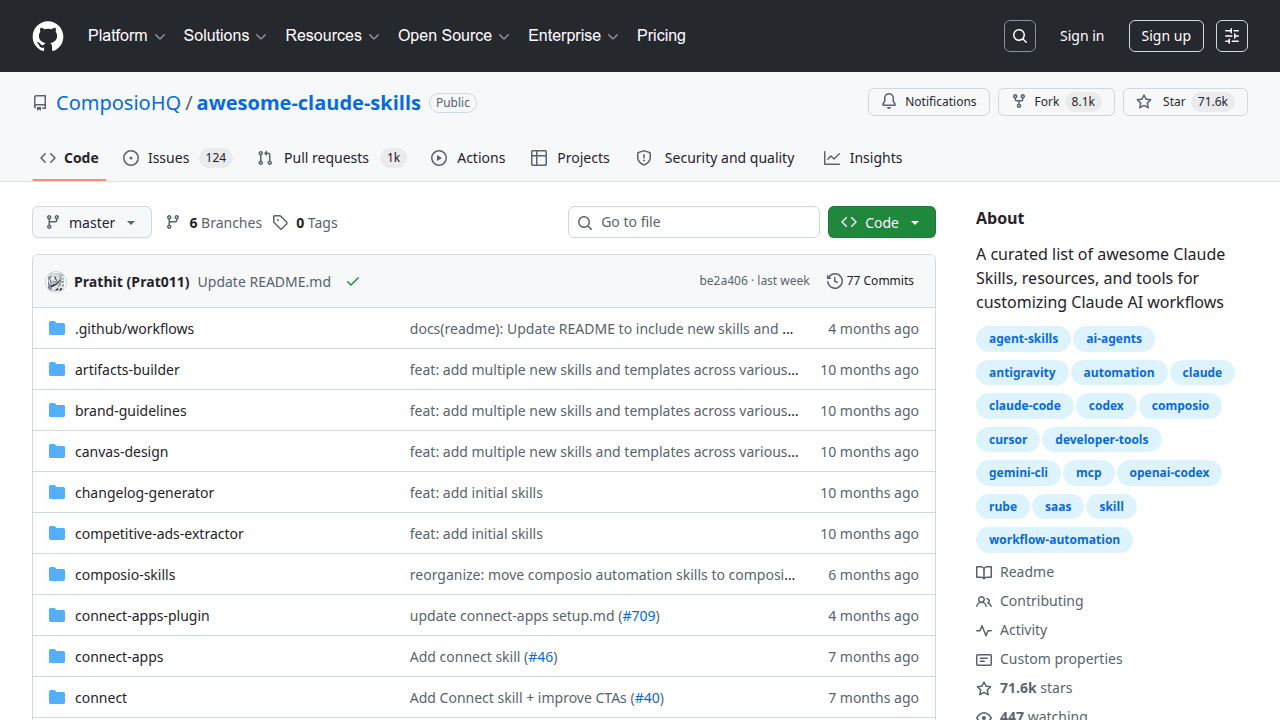Open the 77 Commits history

[870, 281]
